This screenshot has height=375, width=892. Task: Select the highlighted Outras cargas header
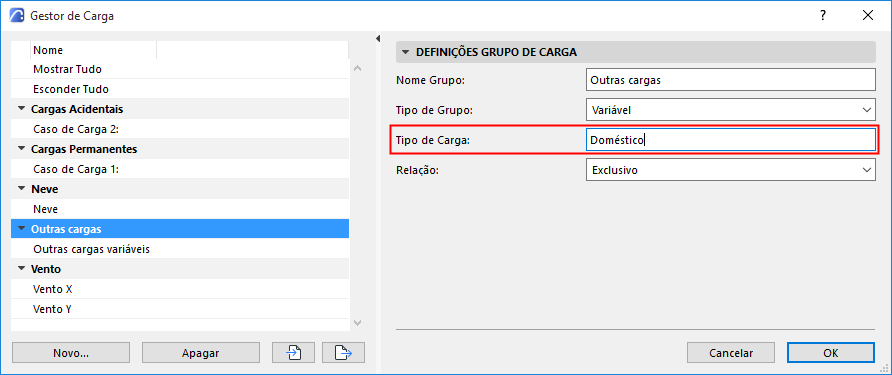pos(180,229)
